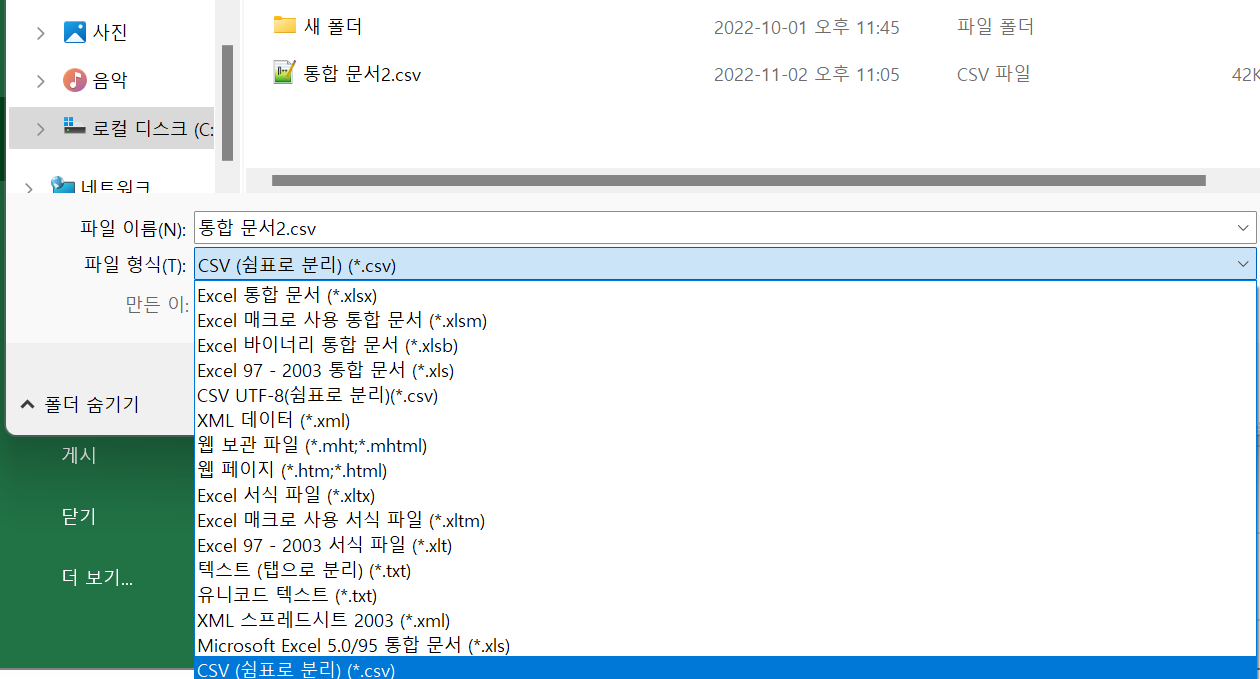Click the 사진 label in navigation pane

click(110, 33)
